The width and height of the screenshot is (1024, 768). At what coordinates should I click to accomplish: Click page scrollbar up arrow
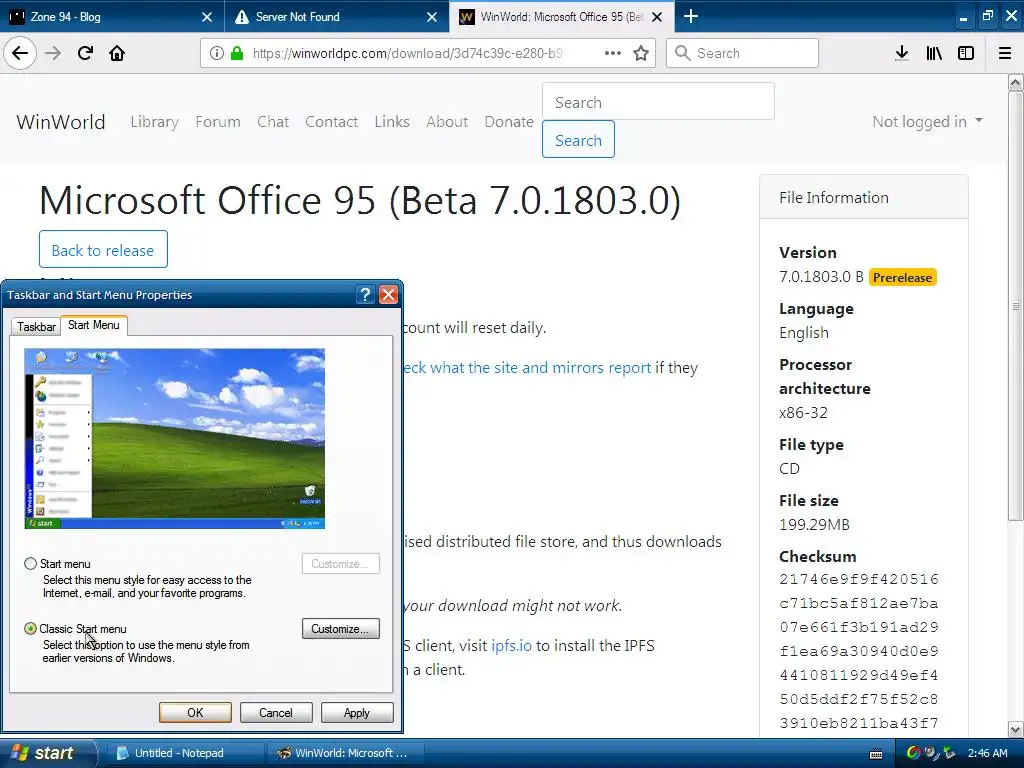(x=1016, y=82)
